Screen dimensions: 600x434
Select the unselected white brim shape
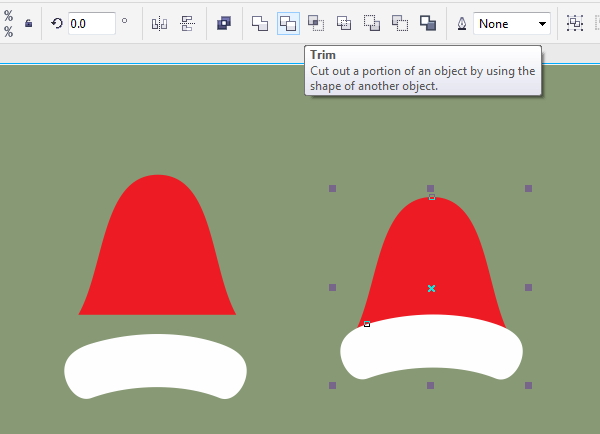pyautogui.click(x=155, y=358)
